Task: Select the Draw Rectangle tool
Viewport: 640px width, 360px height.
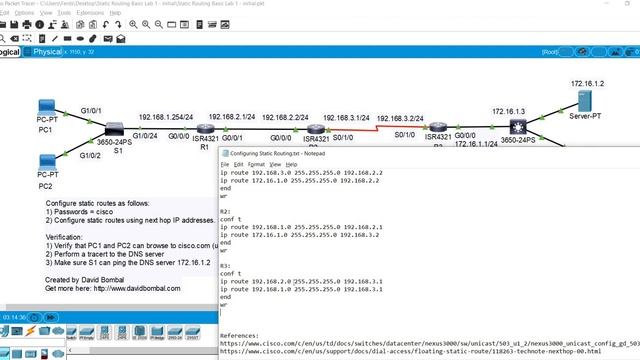Action: click(67, 39)
